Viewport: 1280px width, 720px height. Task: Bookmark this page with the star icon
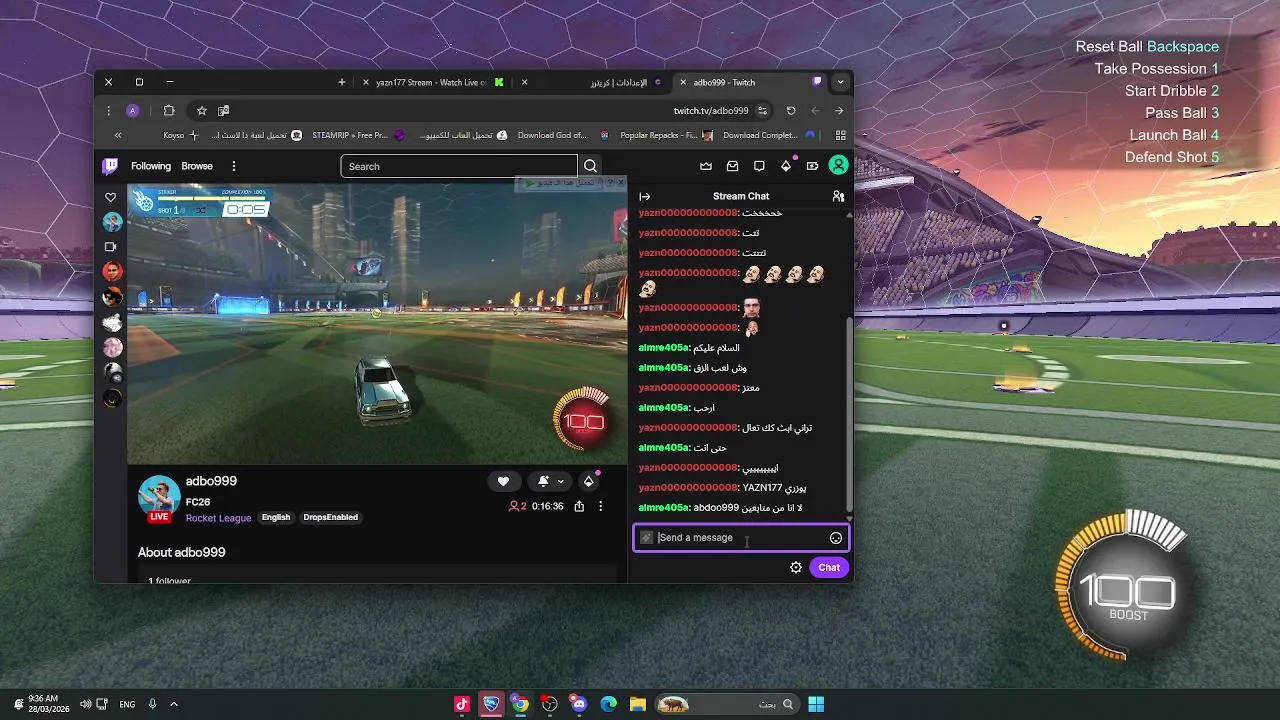pyautogui.click(x=201, y=111)
